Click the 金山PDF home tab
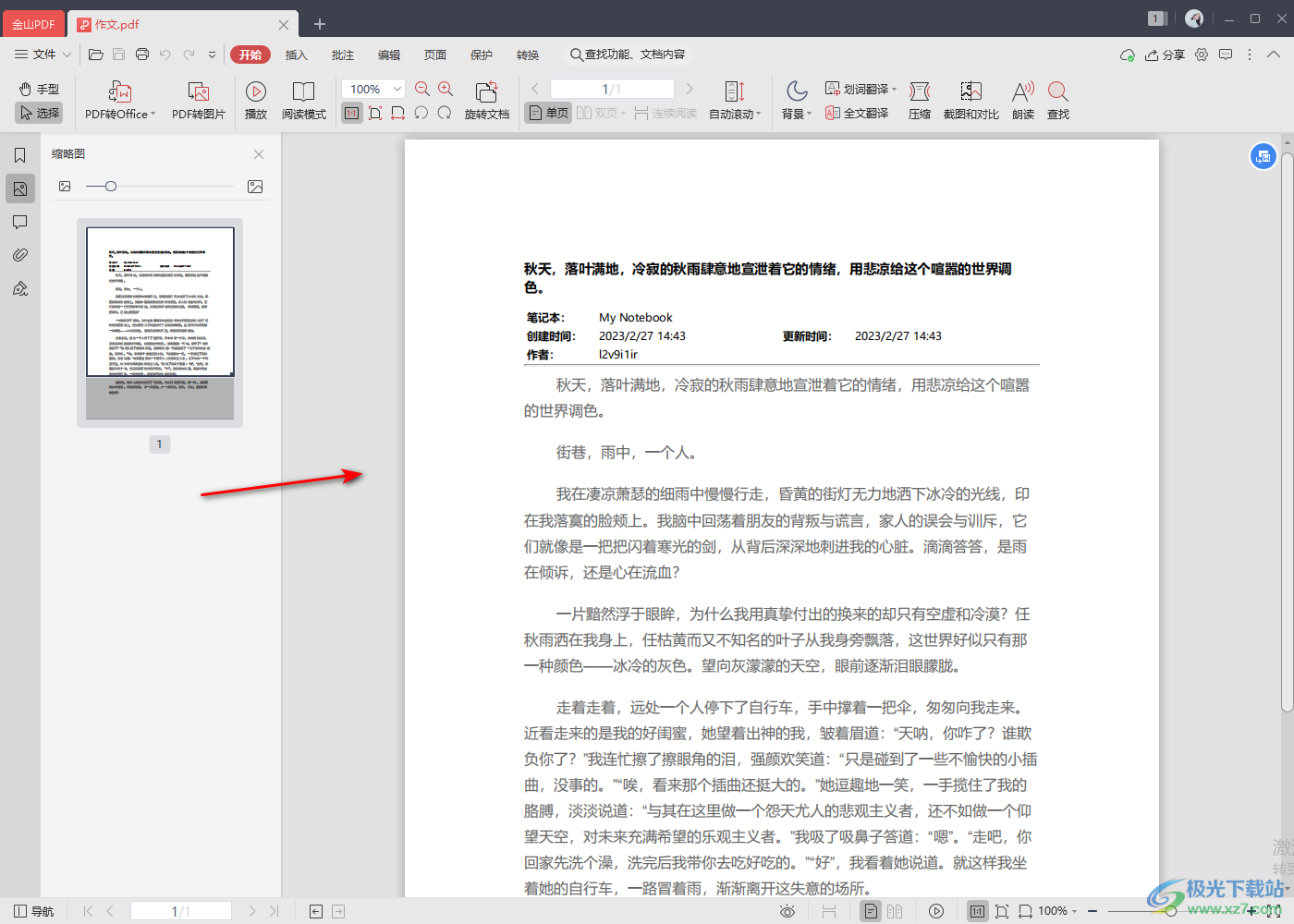 [x=33, y=24]
